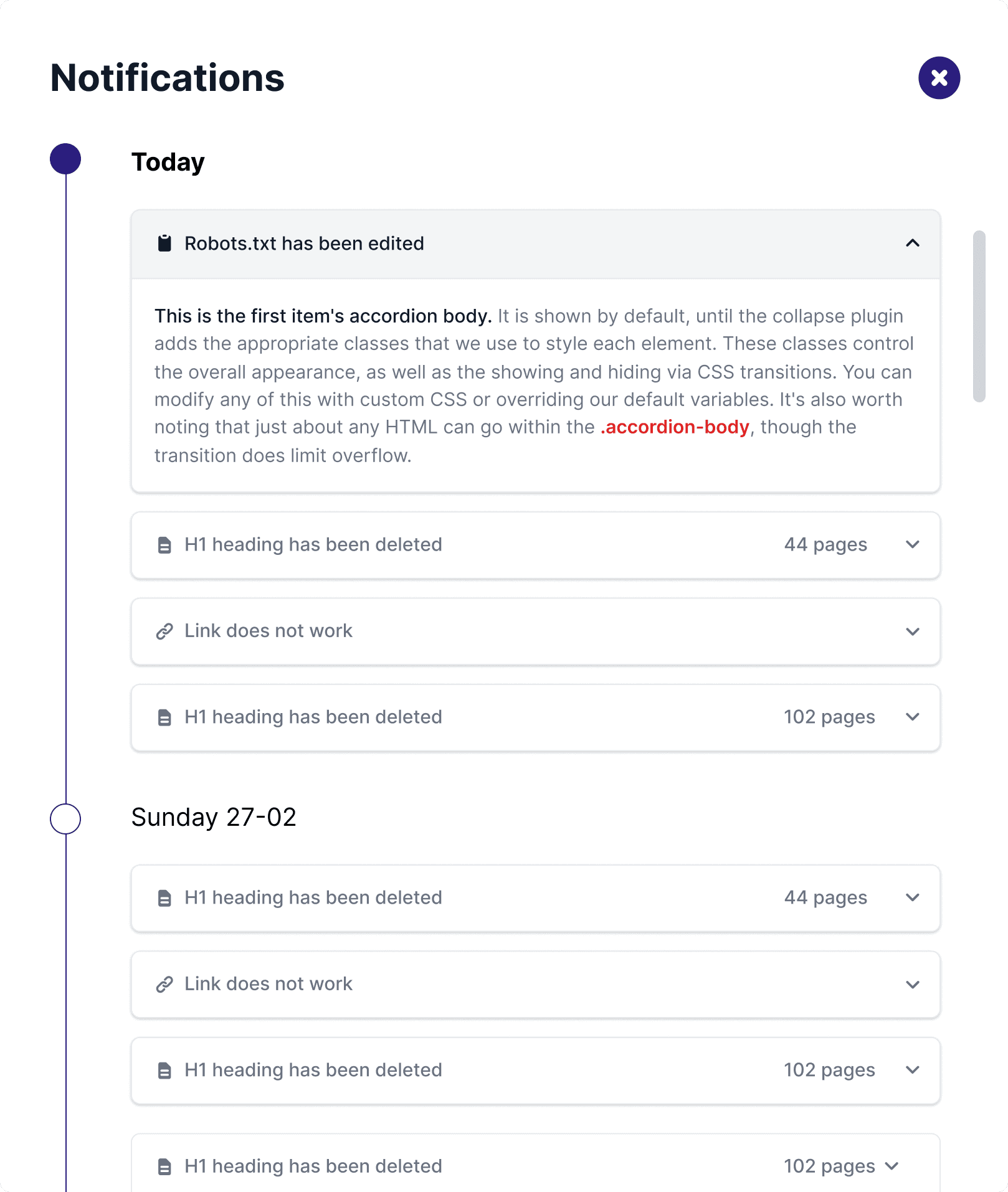This screenshot has height=1192, width=1008.
Task: Expand Today's 'Link does not work' chevron
Action: pos(912,631)
